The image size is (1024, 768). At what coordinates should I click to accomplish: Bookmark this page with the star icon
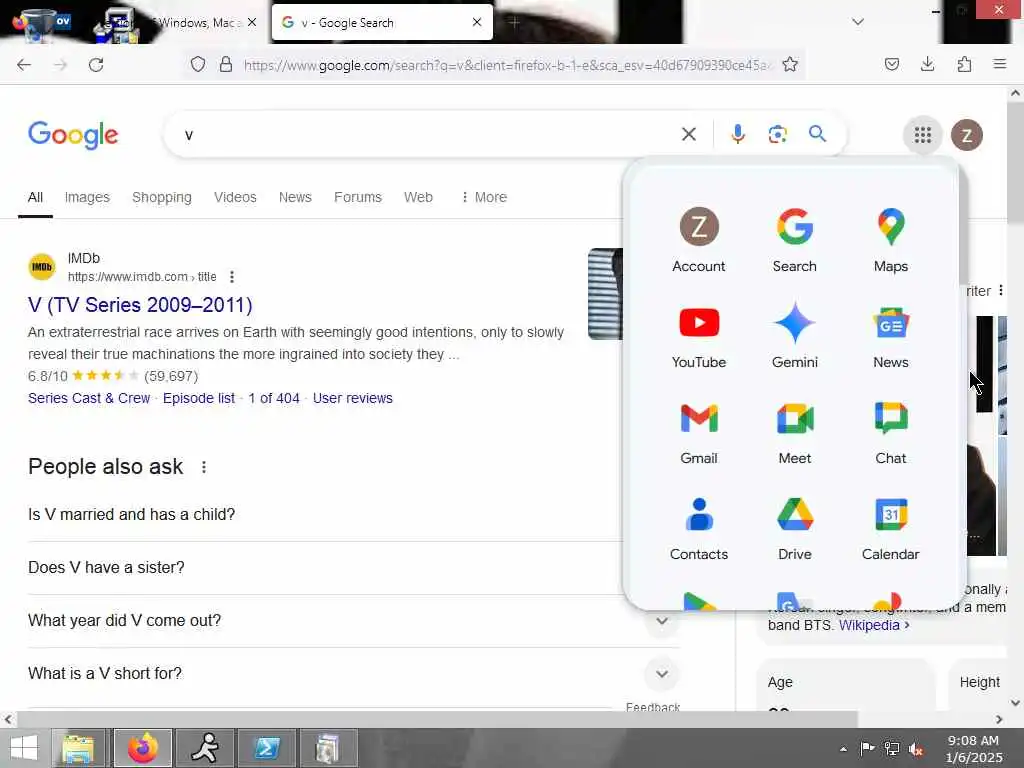(790, 64)
